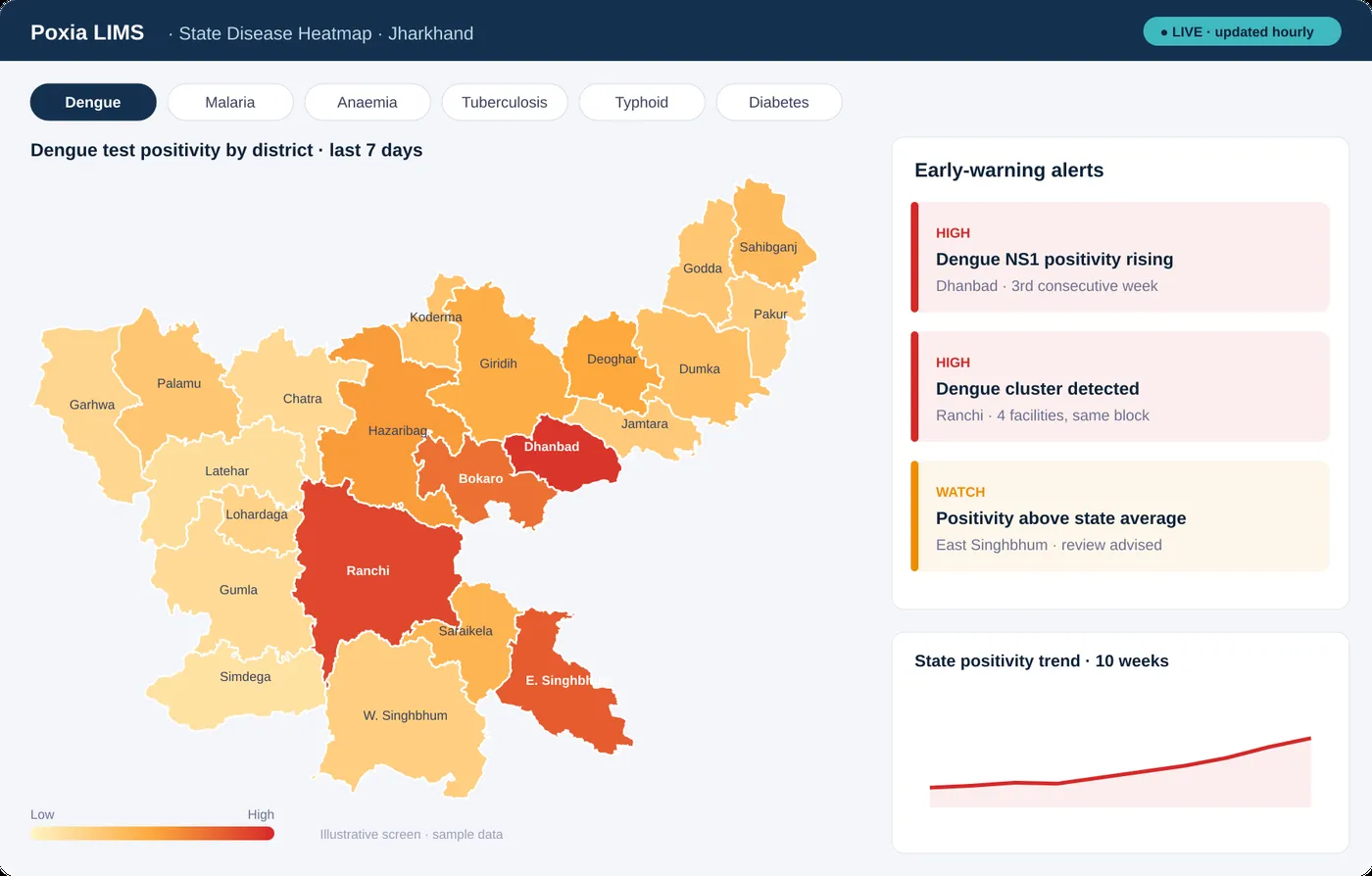Select the Typhoid tab
This screenshot has height=876, width=1372.
tap(642, 102)
